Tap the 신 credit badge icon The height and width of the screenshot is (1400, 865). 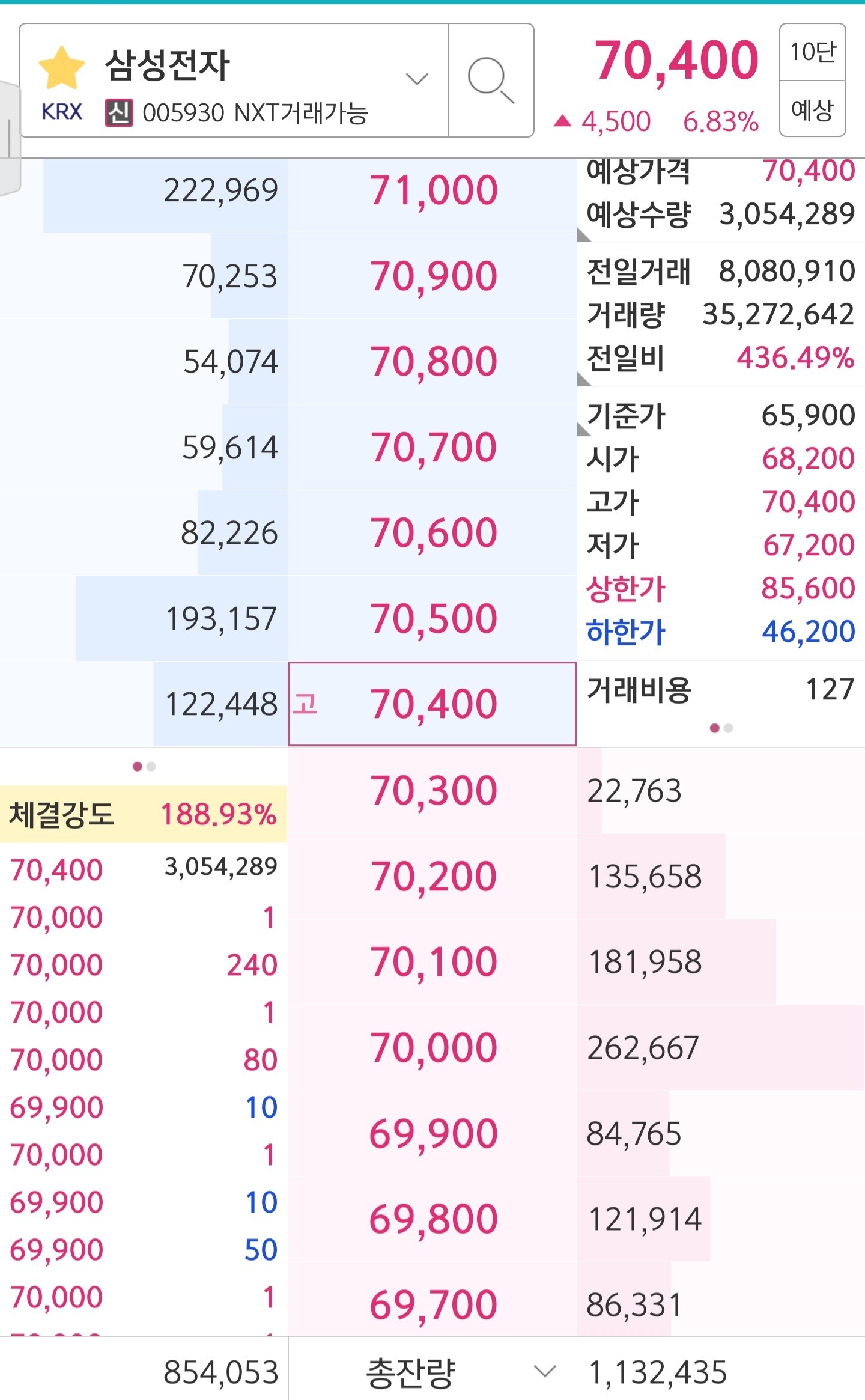119,113
